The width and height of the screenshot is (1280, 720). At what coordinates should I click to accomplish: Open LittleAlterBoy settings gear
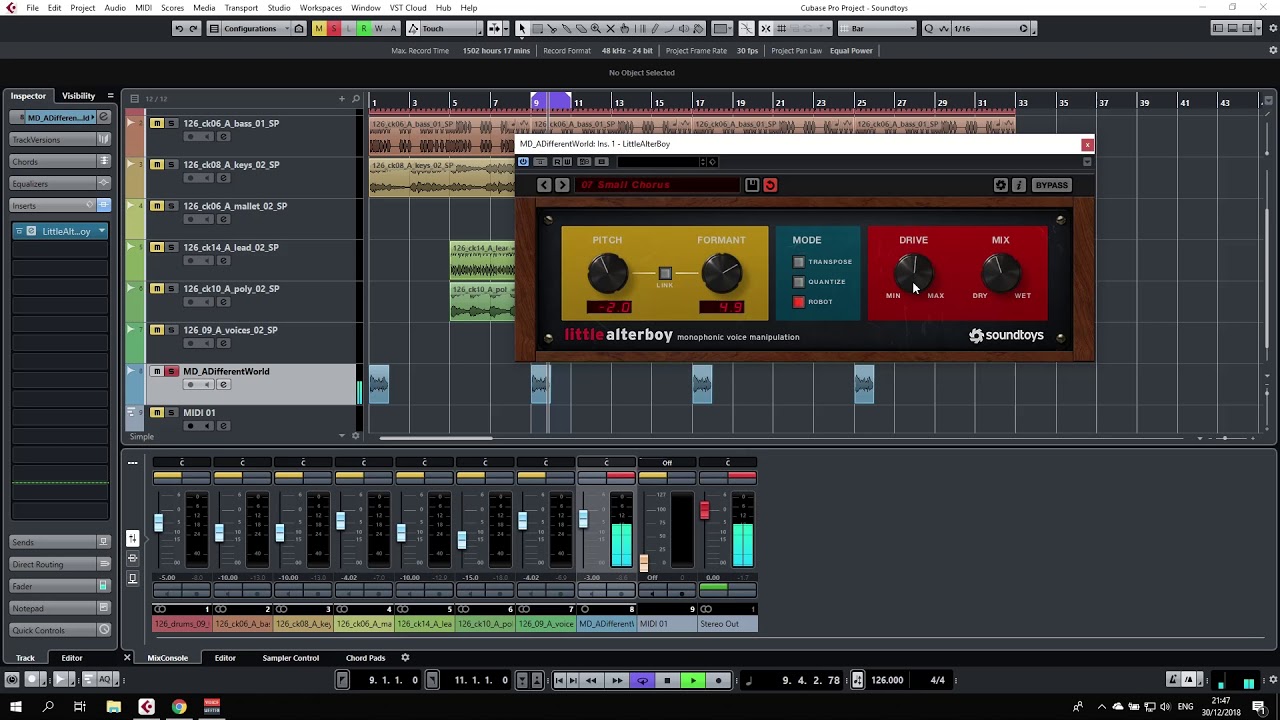click(1000, 185)
